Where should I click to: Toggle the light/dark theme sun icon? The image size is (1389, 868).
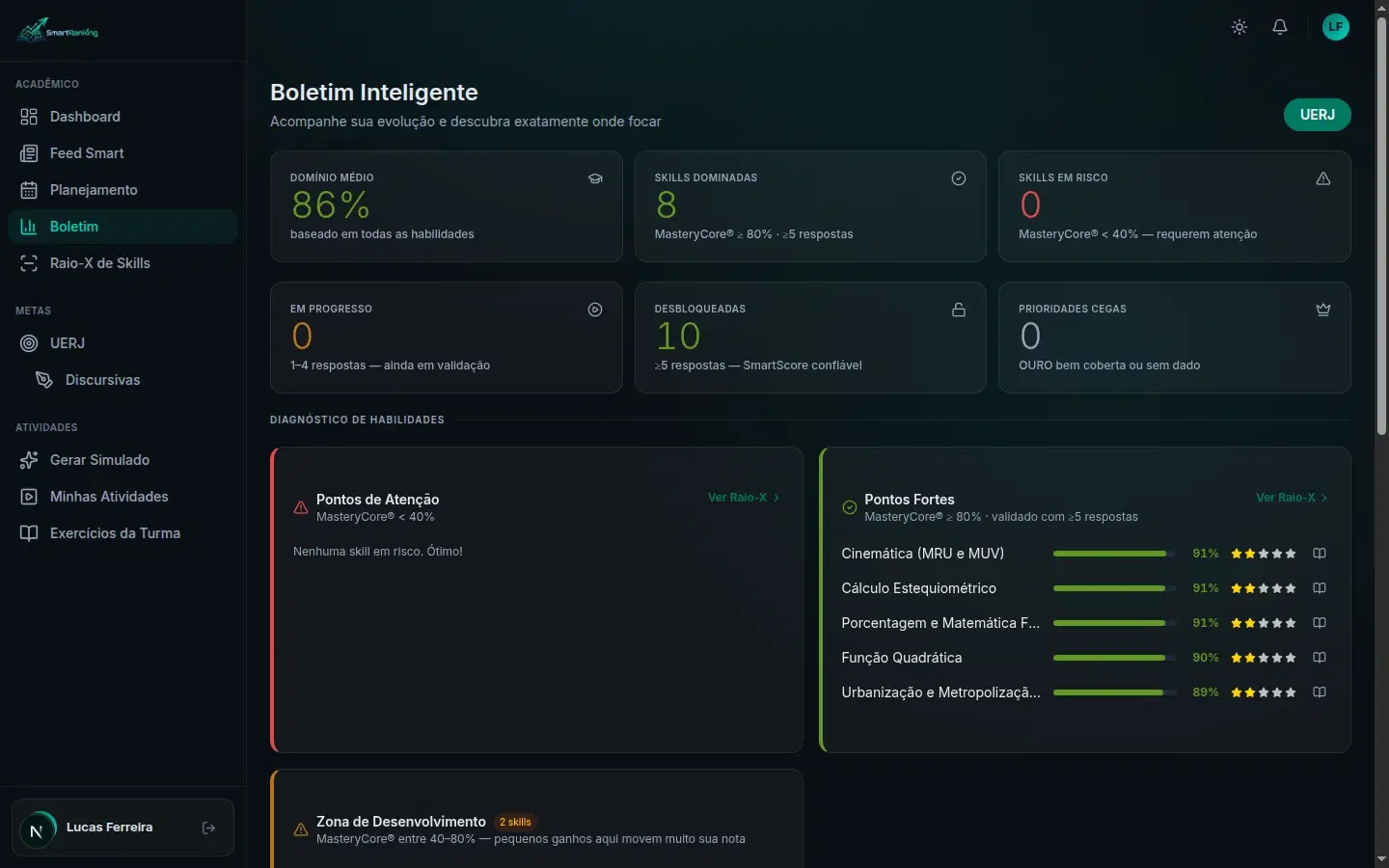click(x=1239, y=27)
